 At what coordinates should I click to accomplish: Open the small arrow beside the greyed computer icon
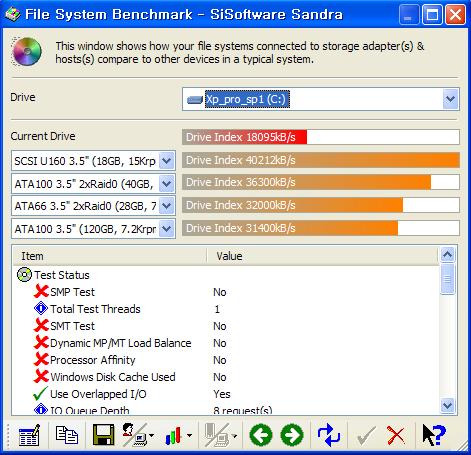[234, 436]
